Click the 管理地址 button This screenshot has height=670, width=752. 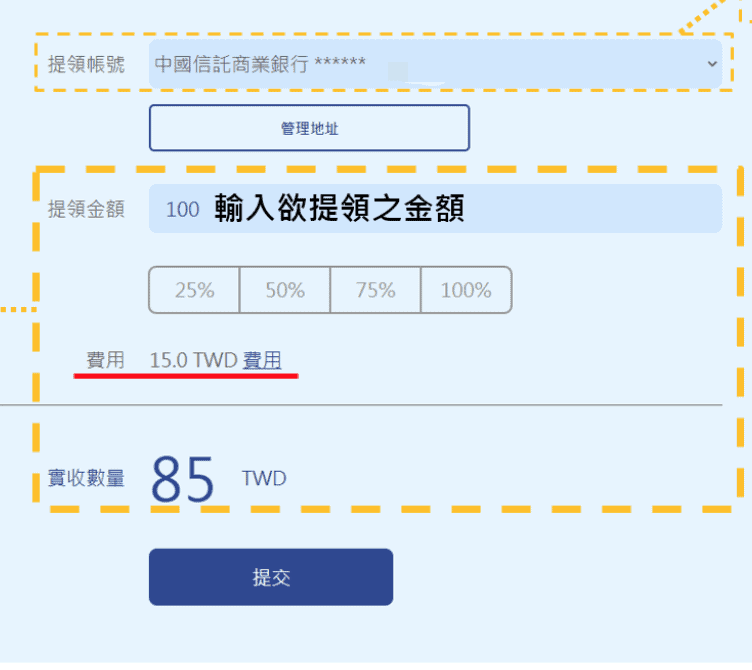point(309,128)
